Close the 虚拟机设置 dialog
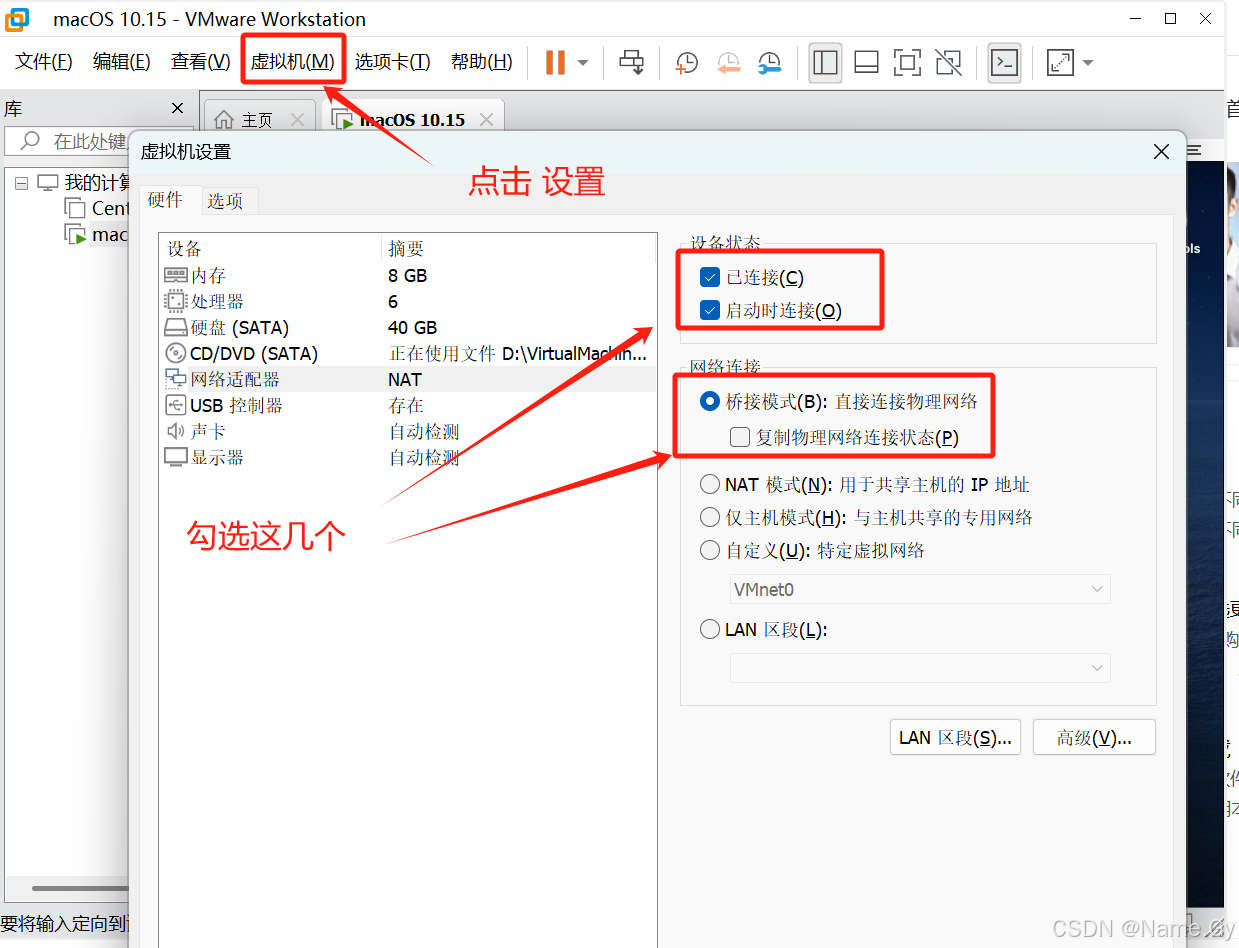Viewport: 1239px width, 948px height. click(x=1161, y=152)
